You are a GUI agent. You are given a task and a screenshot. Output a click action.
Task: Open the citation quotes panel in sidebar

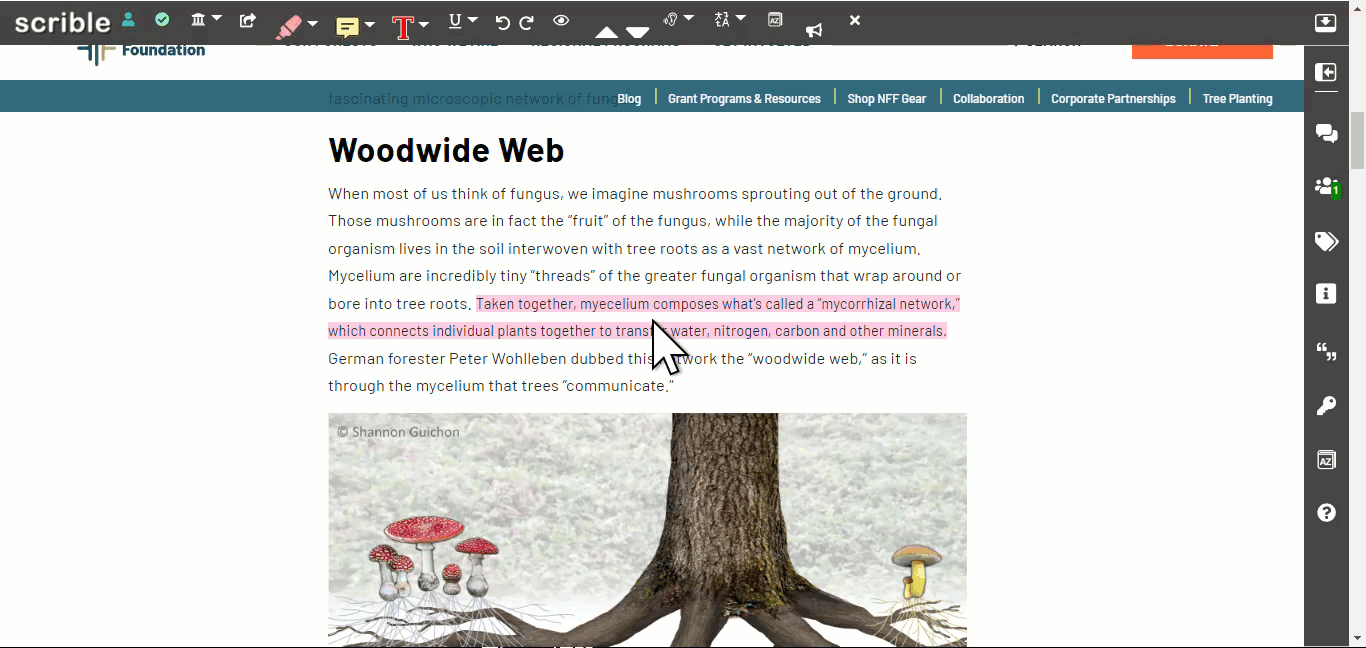1326,351
